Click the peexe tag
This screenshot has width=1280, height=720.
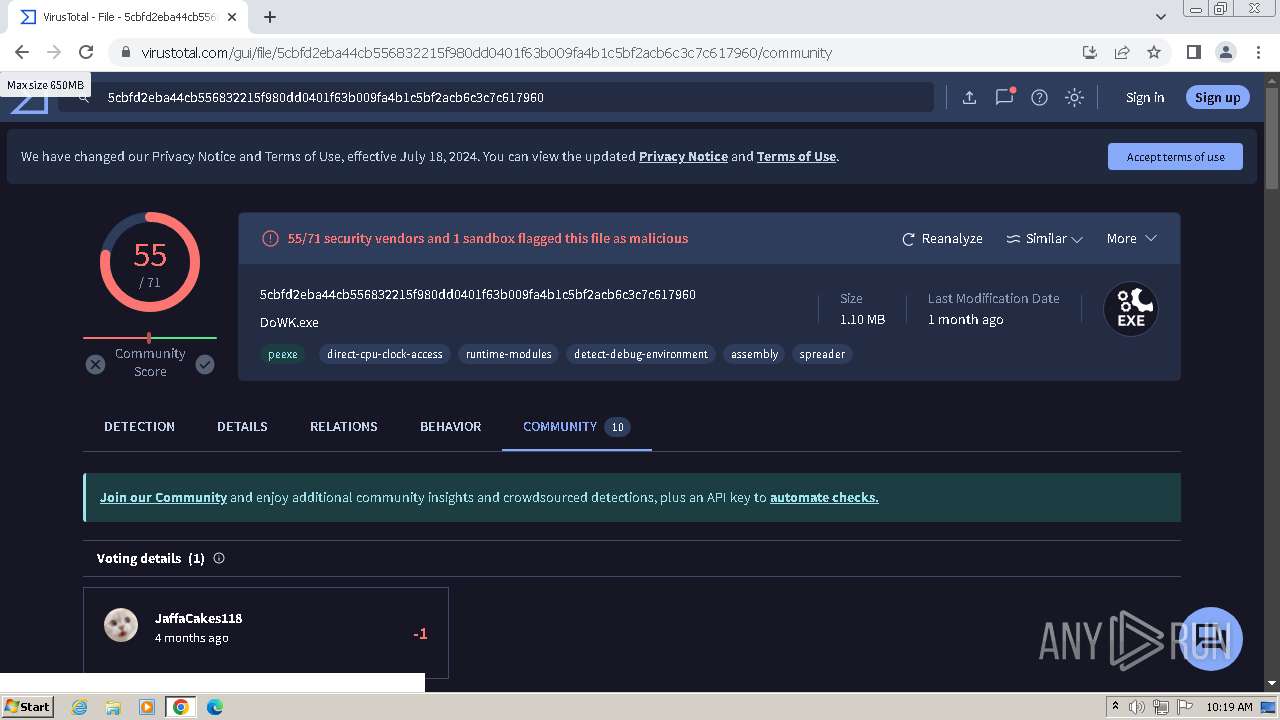point(283,354)
